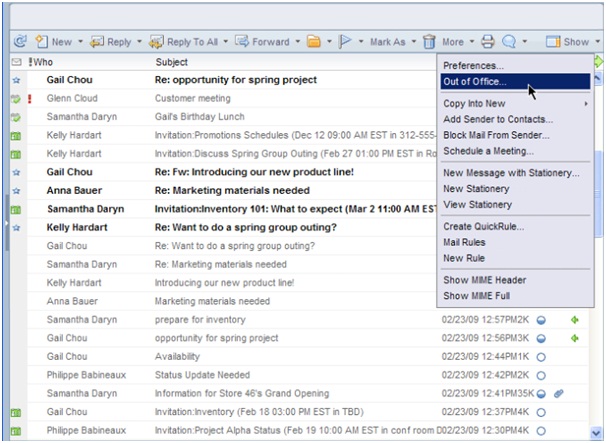Viewport: 606px width, 443px height.
Task: Click calendar icon for Discuss Spring Group Outing
Action: tap(16, 154)
